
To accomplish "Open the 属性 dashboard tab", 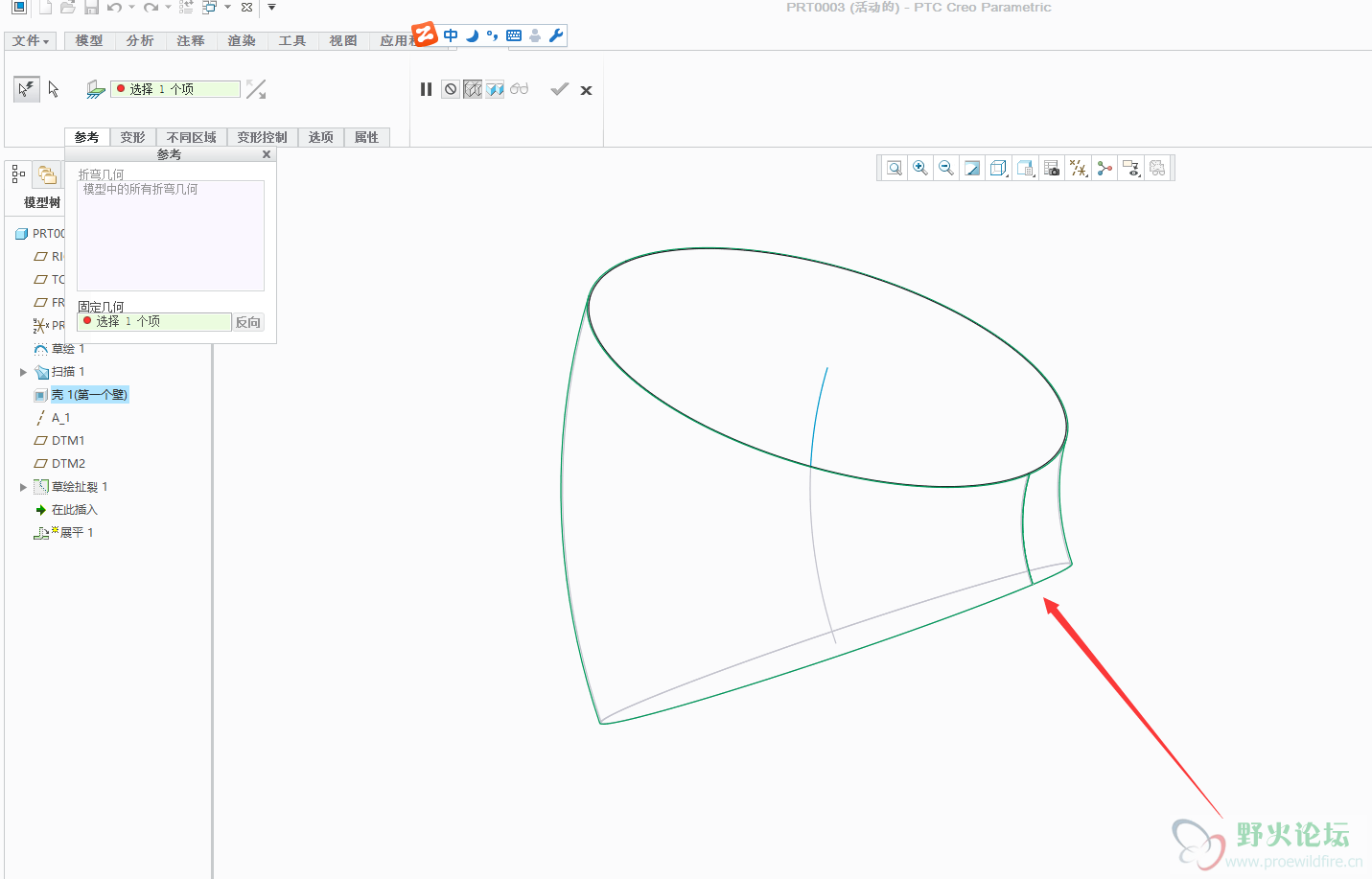I will click(366, 137).
